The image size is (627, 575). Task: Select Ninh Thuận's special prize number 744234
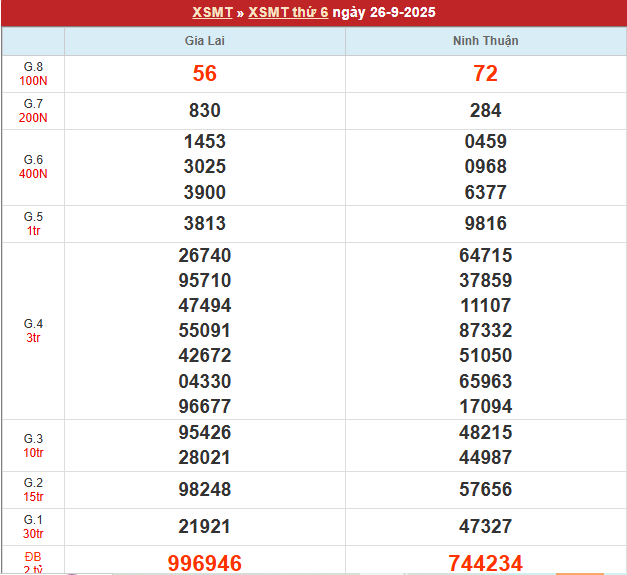tap(485, 563)
